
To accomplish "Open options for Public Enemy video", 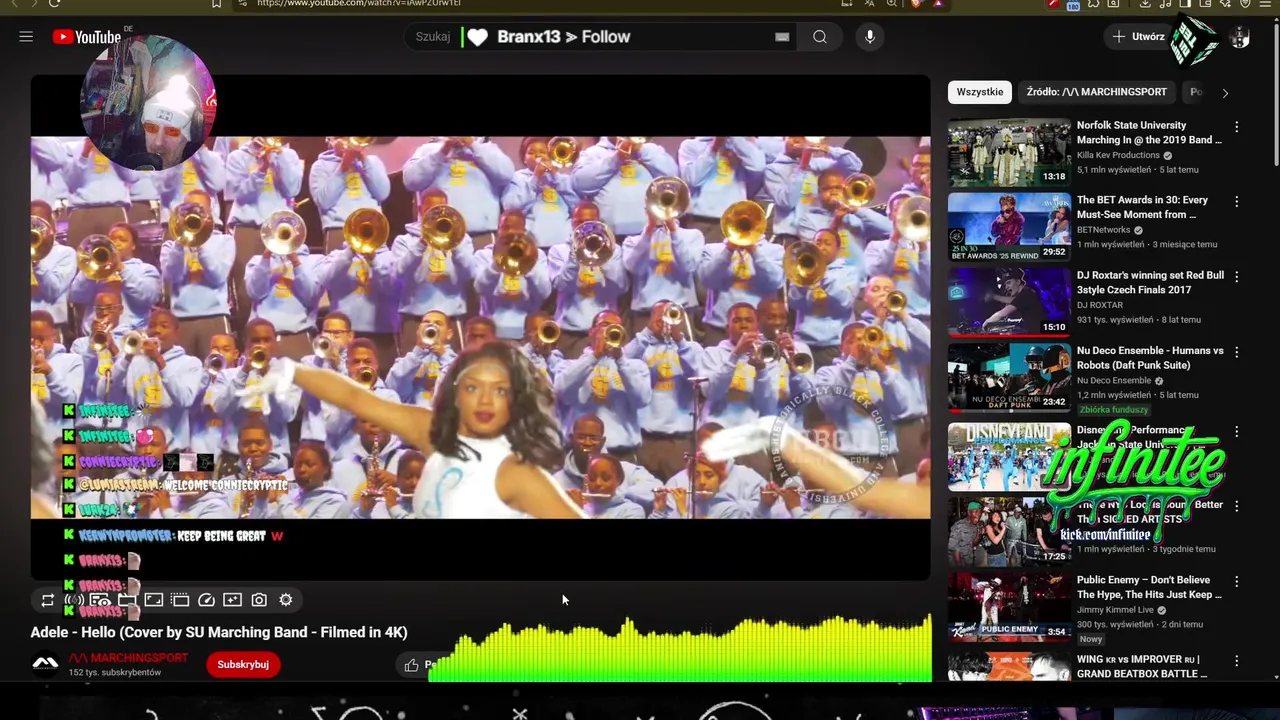I will tap(1236, 582).
